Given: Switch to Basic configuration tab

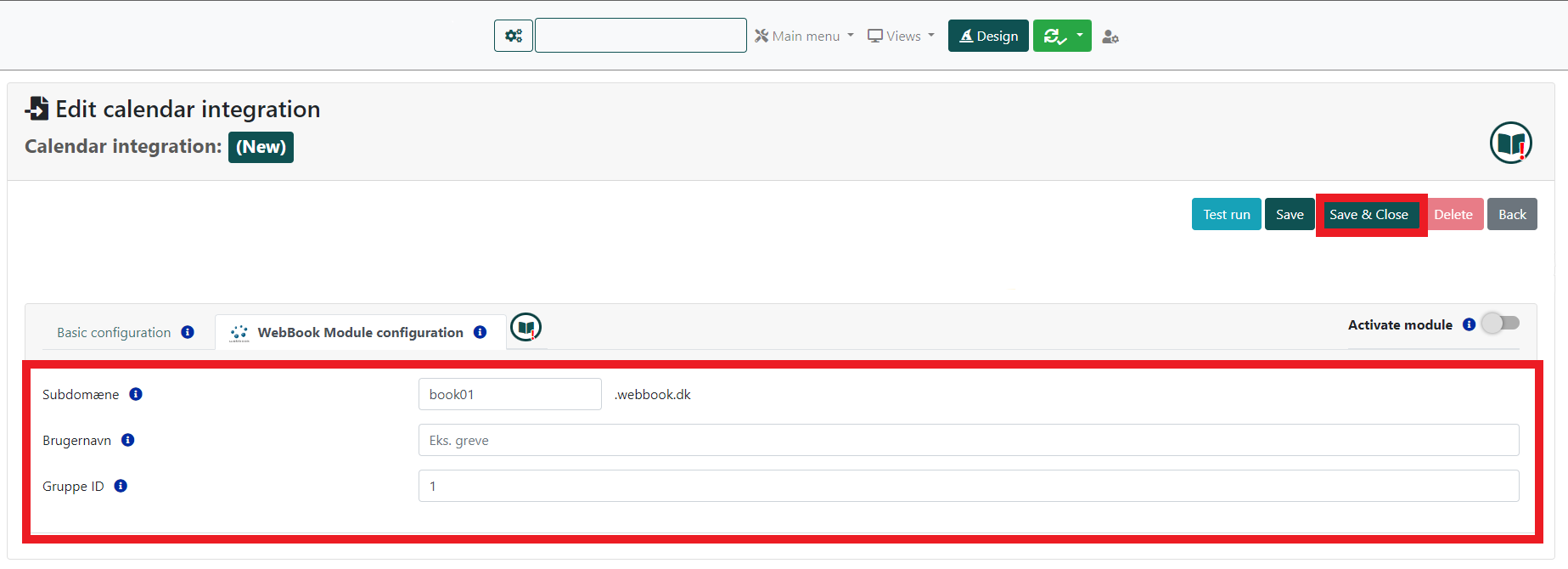Looking at the screenshot, I should click(114, 332).
